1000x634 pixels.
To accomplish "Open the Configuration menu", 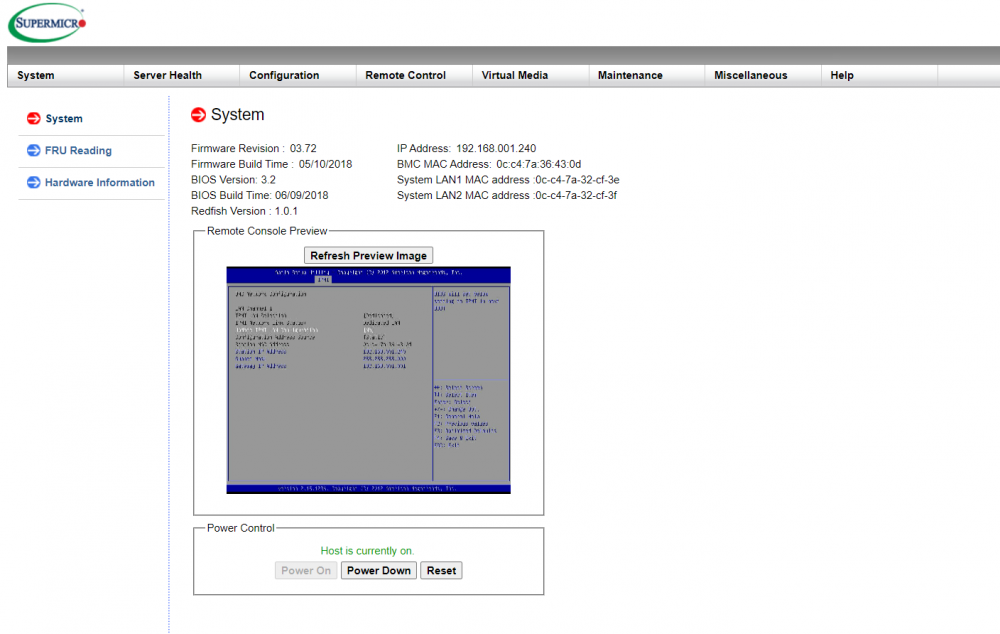I will (284, 75).
